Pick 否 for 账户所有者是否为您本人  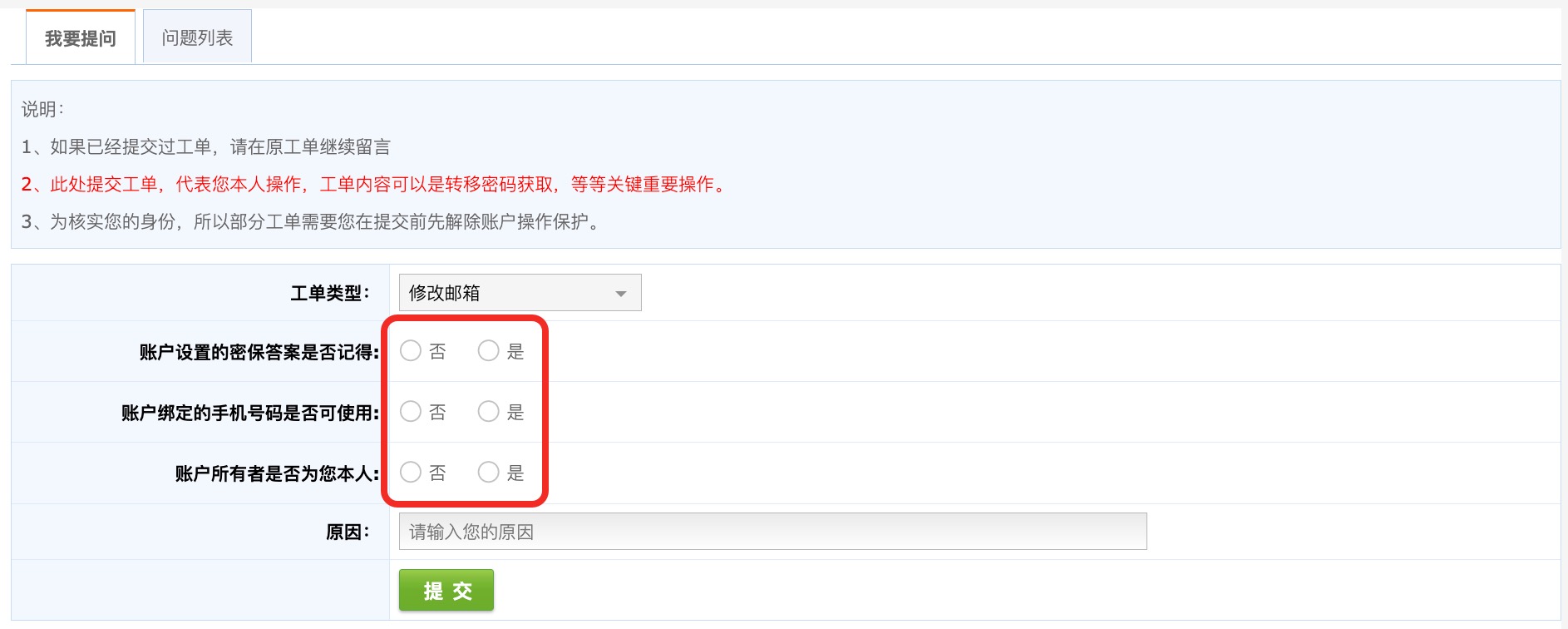point(411,473)
